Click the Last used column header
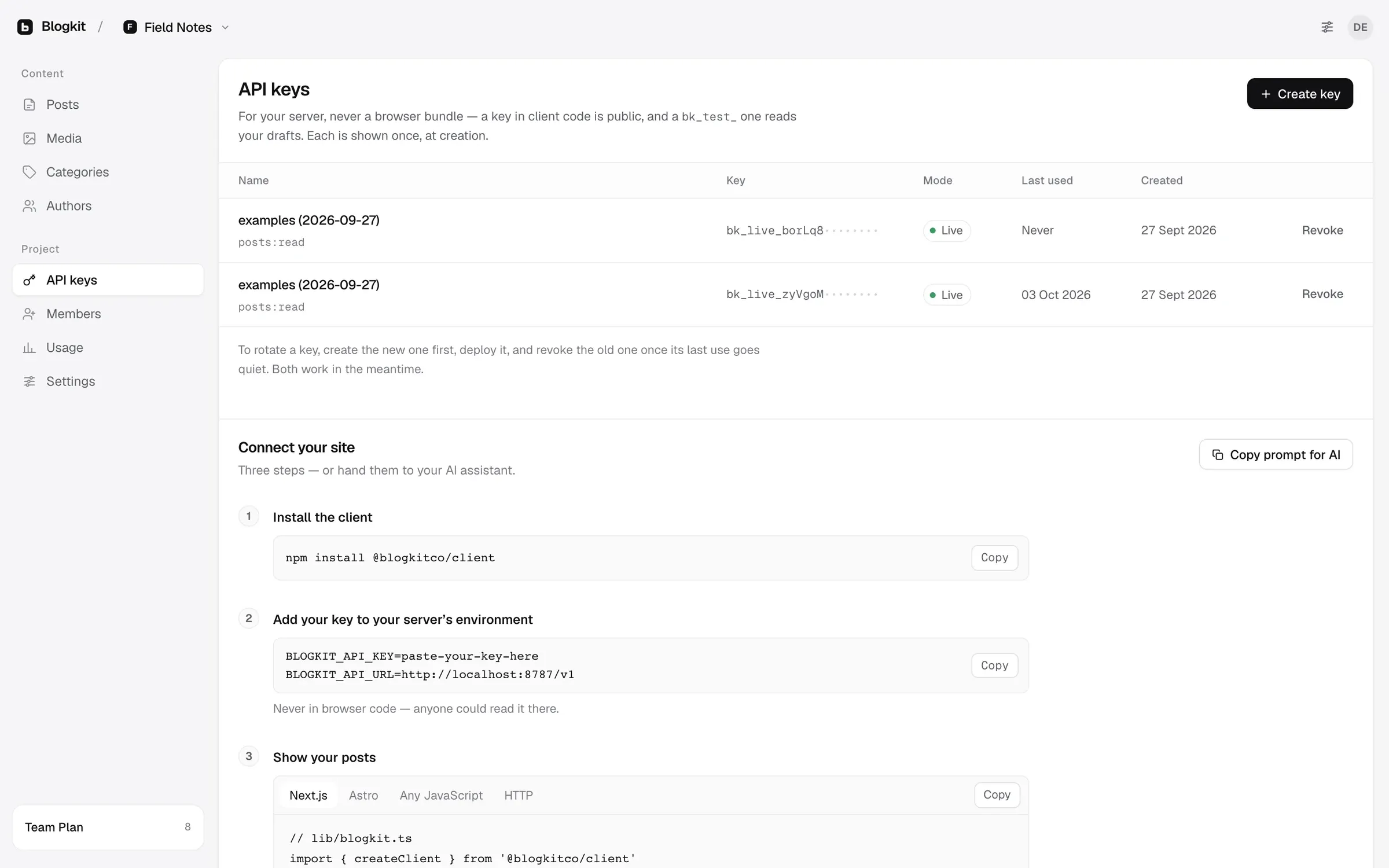1389x868 pixels. [x=1047, y=181]
